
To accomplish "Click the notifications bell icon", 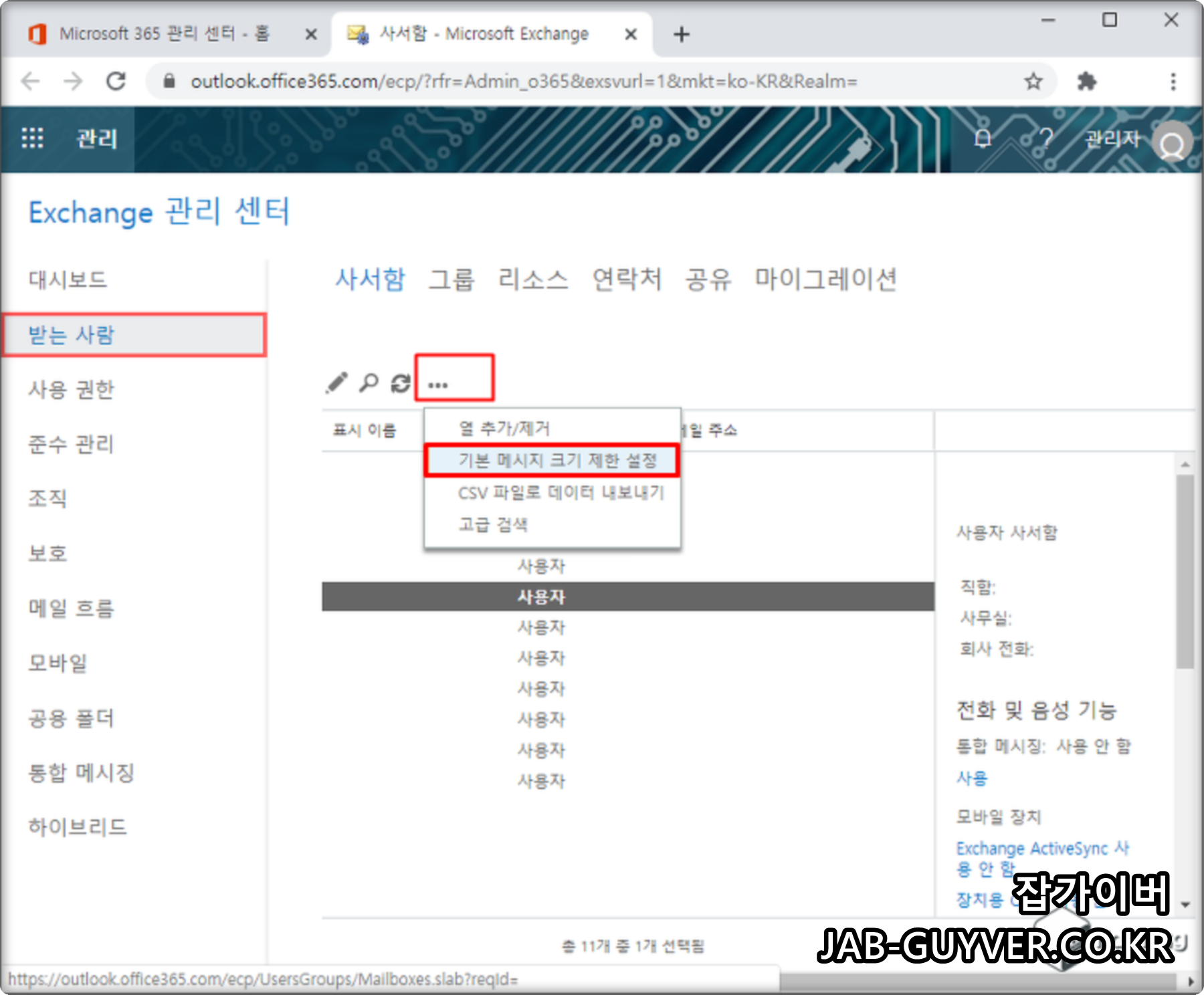I will pos(982,138).
